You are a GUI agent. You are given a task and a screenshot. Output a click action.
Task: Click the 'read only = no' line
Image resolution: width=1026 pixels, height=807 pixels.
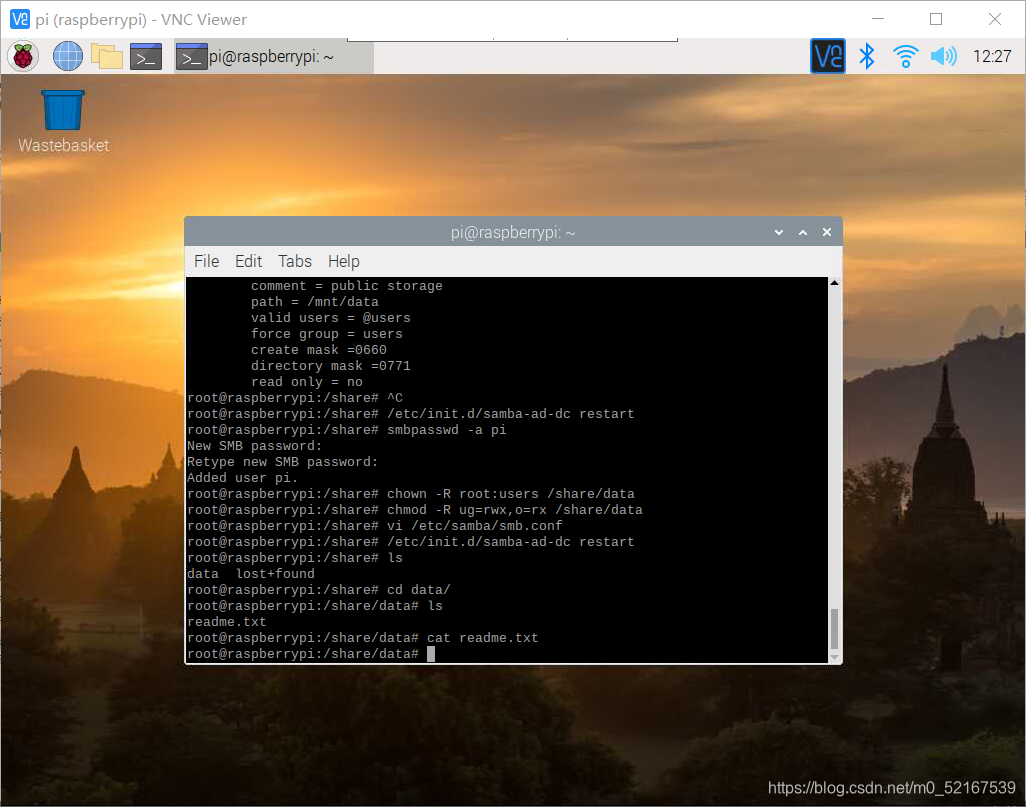point(306,382)
